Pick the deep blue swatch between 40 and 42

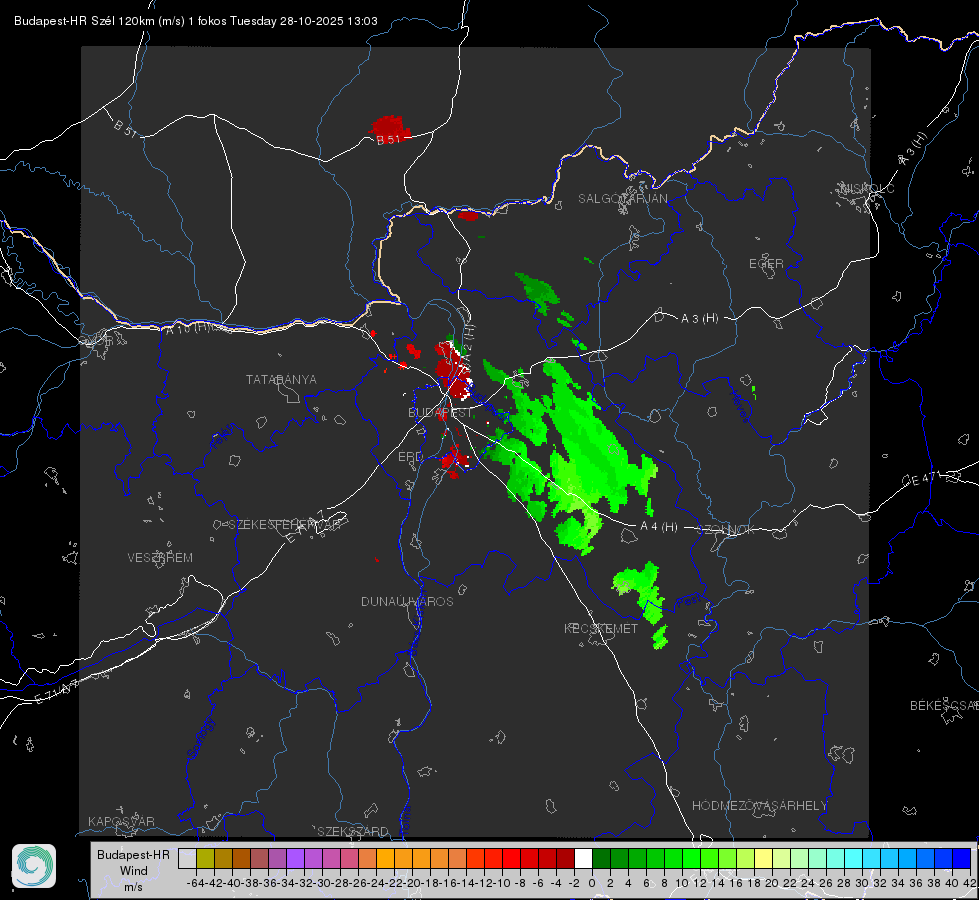[961, 858]
